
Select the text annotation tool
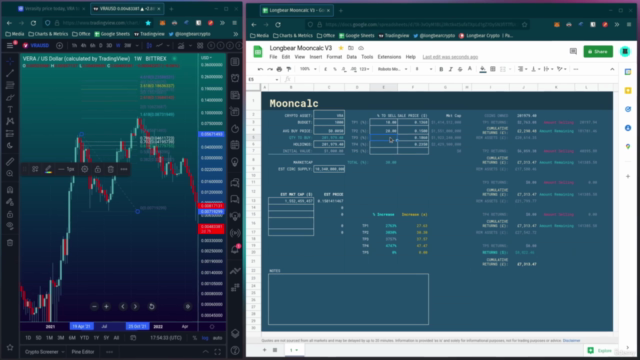pos(10,109)
